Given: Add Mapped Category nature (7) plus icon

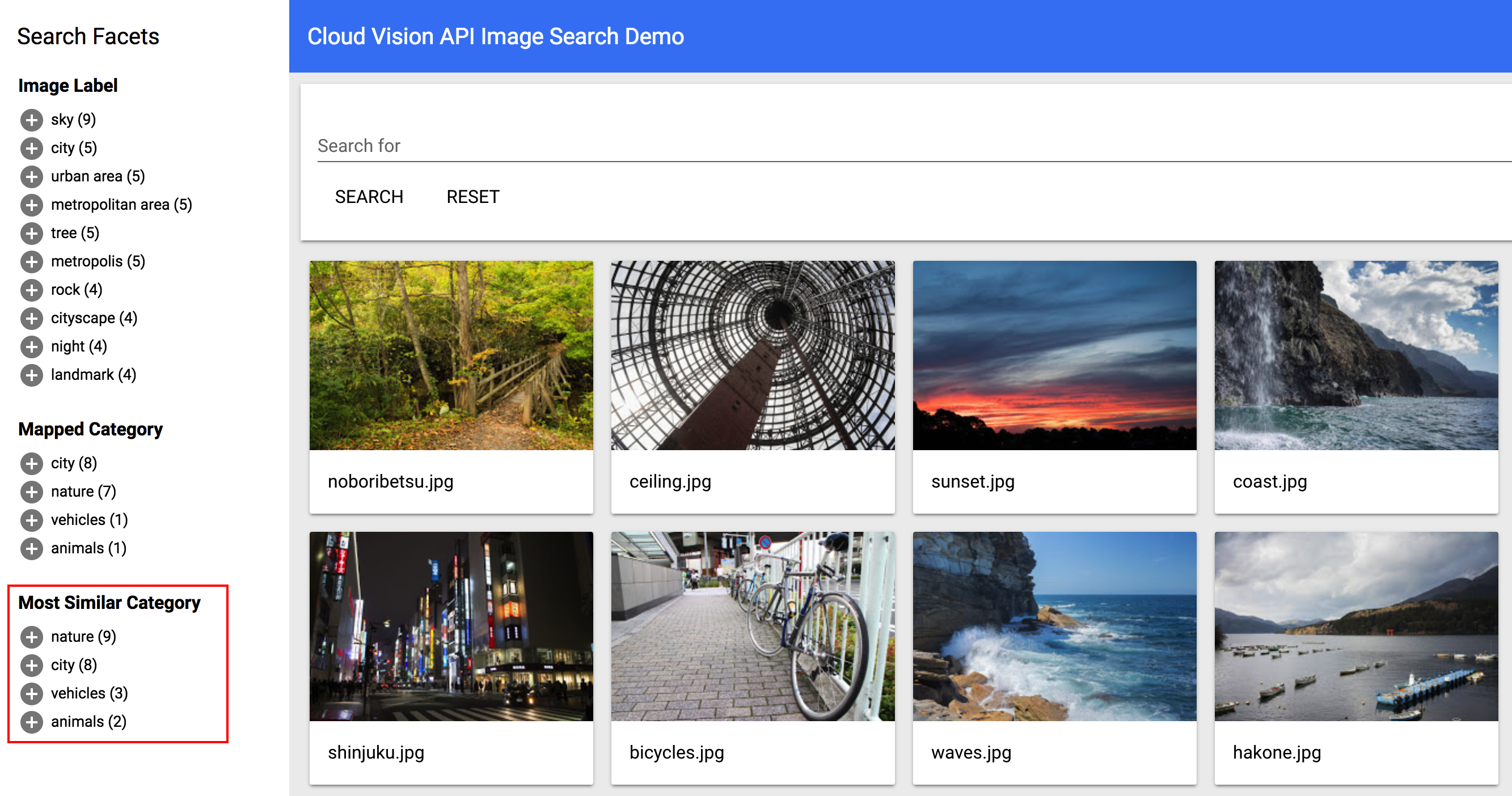Looking at the screenshot, I should (32, 492).
